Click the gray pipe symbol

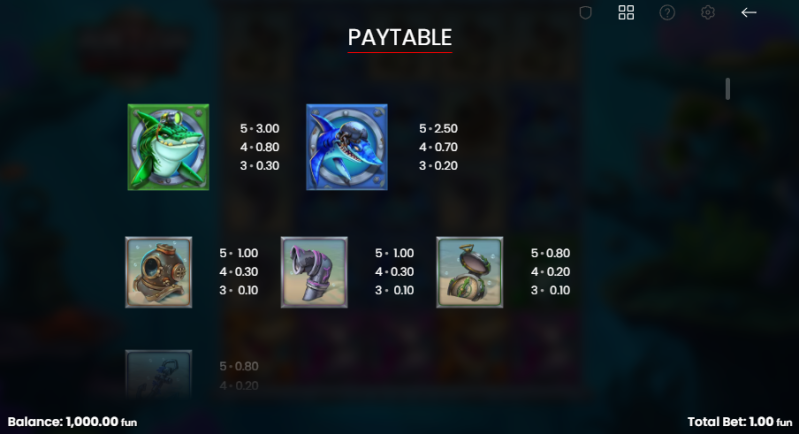tap(314, 272)
